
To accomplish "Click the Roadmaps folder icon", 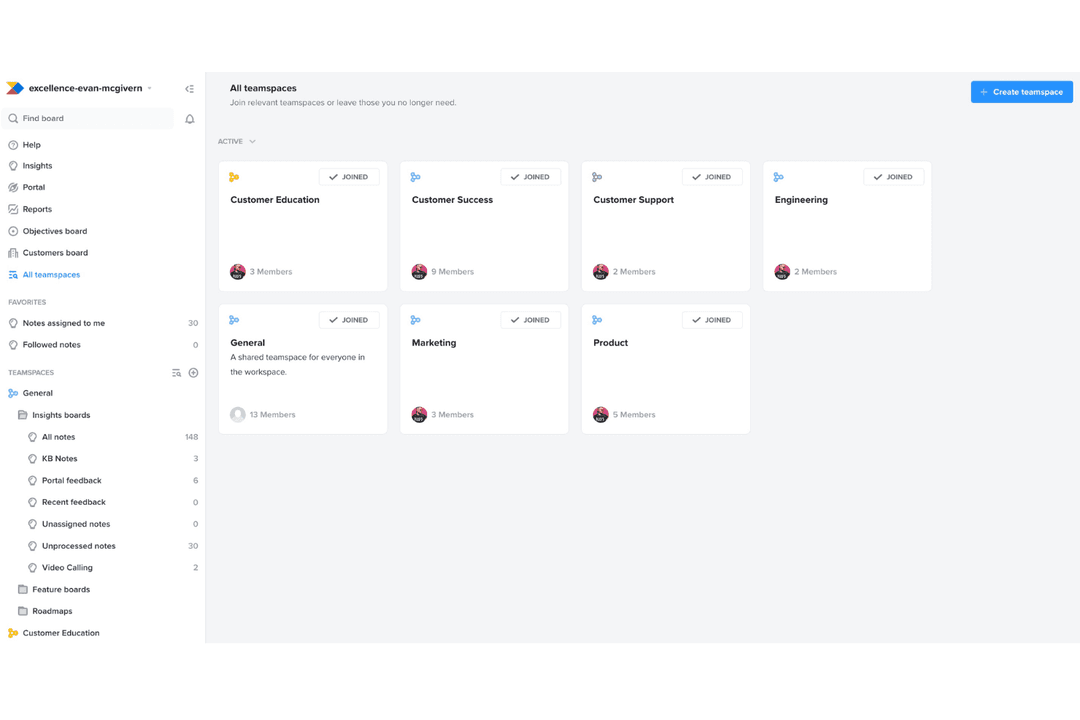I will pos(23,611).
